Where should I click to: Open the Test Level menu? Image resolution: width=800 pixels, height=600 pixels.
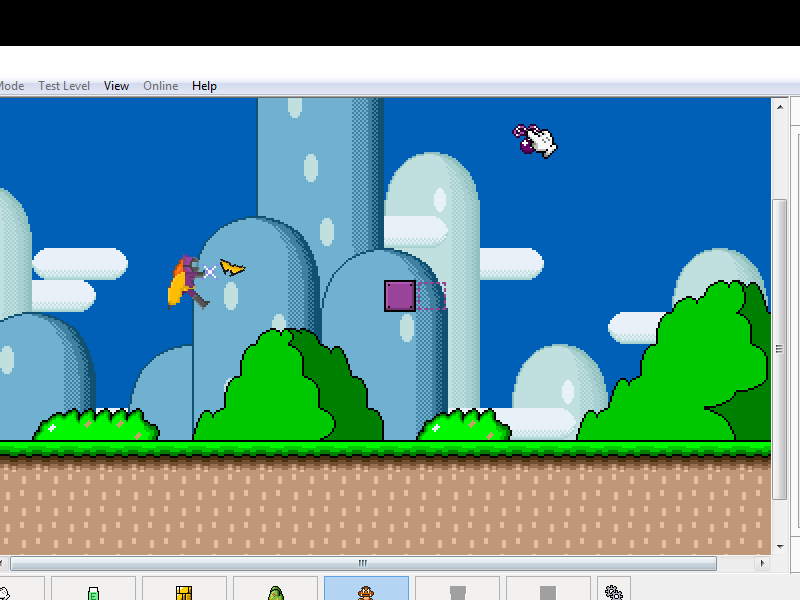(64, 86)
